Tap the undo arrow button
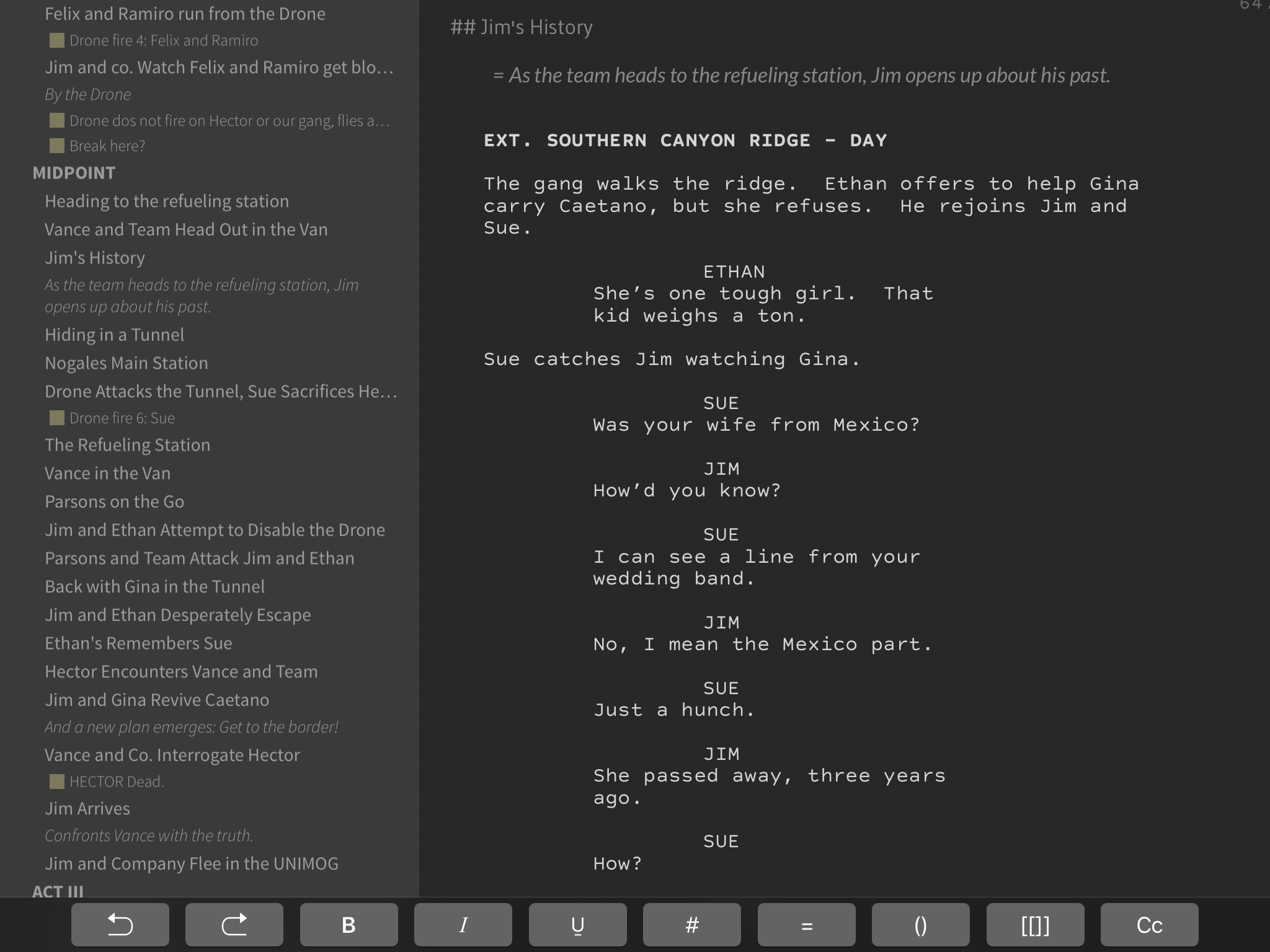 120,925
